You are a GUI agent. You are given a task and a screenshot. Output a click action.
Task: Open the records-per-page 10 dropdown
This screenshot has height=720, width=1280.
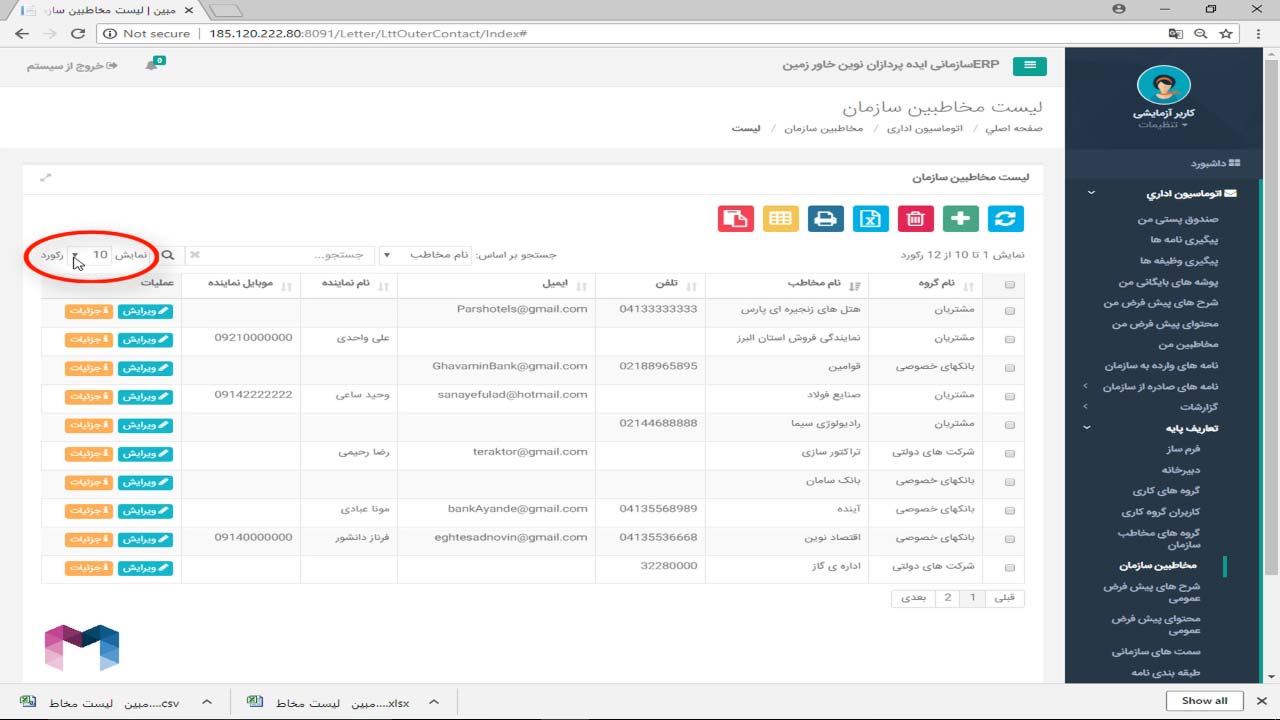pos(89,255)
